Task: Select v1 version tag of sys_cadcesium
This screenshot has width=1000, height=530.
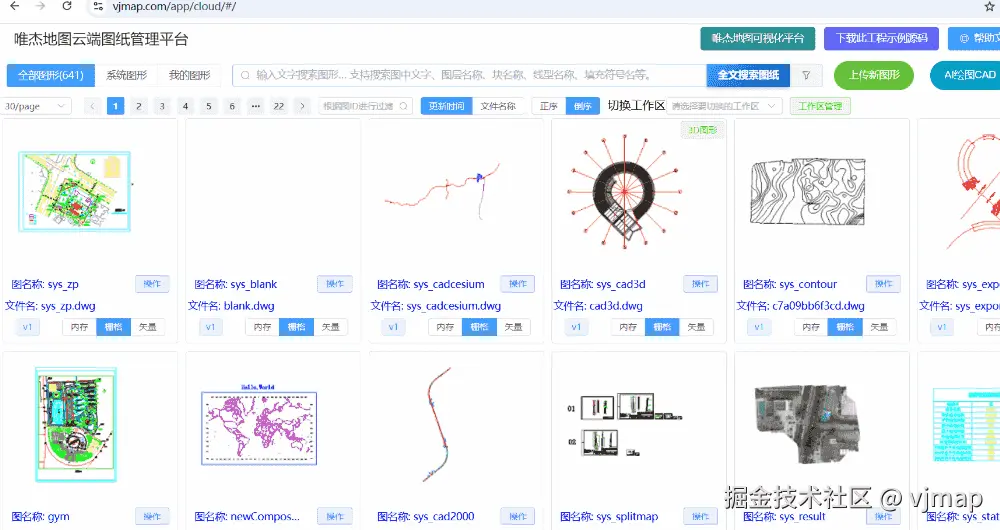Action: coord(393,327)
